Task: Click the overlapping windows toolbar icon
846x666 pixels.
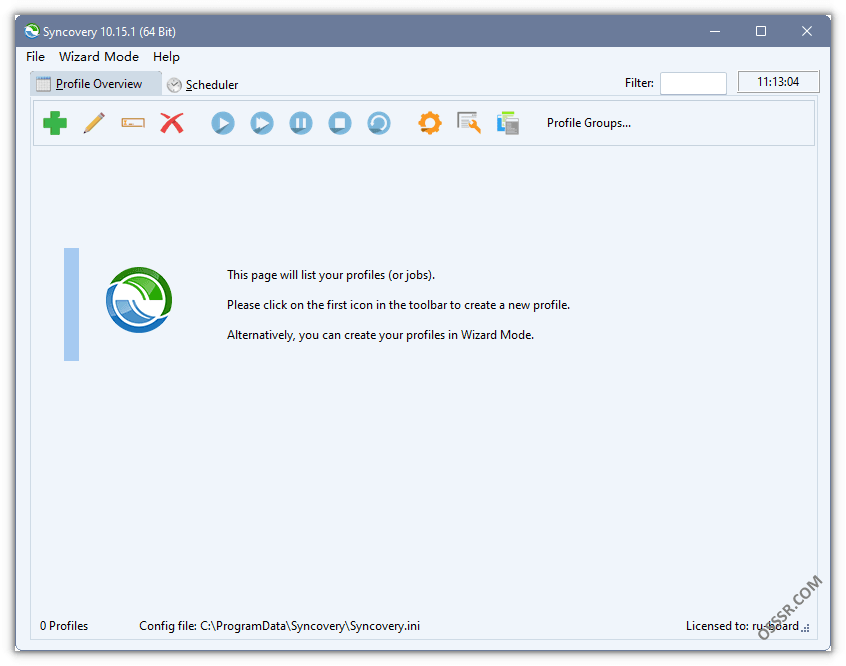Action: [508, 123]
